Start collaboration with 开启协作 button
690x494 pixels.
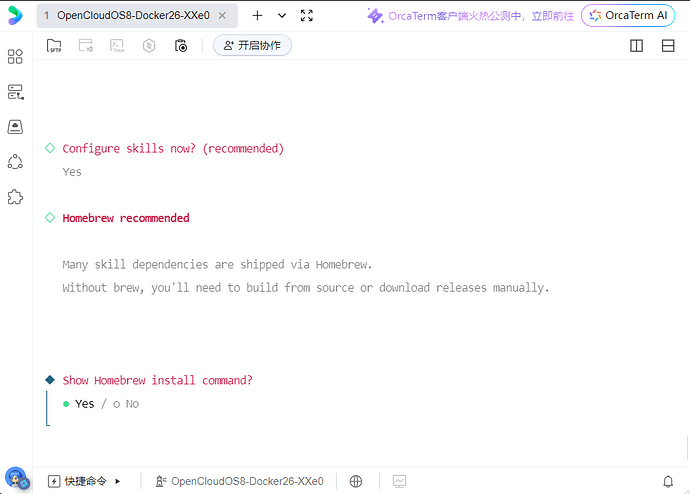point(253,45)
